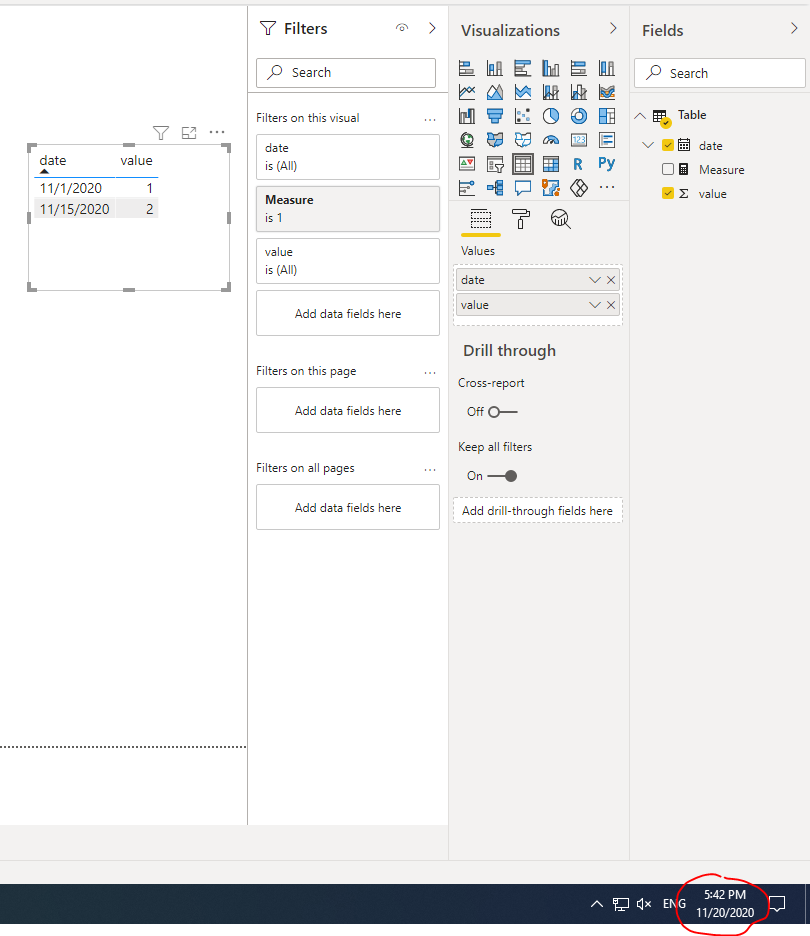Show hidden system tray icons
This screenshot has height=936, width=810.
[596, 904]
